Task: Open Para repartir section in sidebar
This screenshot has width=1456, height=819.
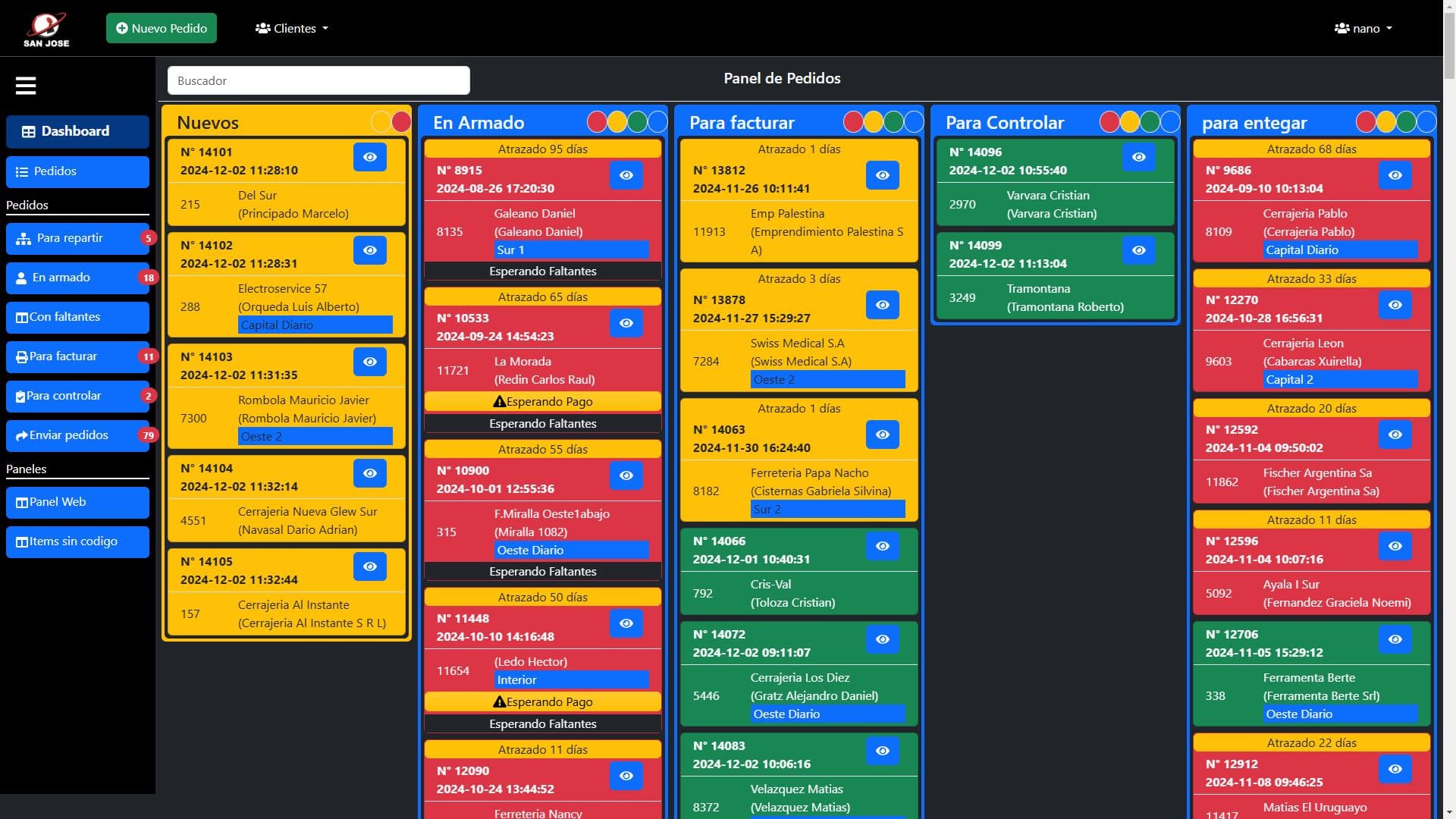Action: pyautogui.click(x=77, y=238)
